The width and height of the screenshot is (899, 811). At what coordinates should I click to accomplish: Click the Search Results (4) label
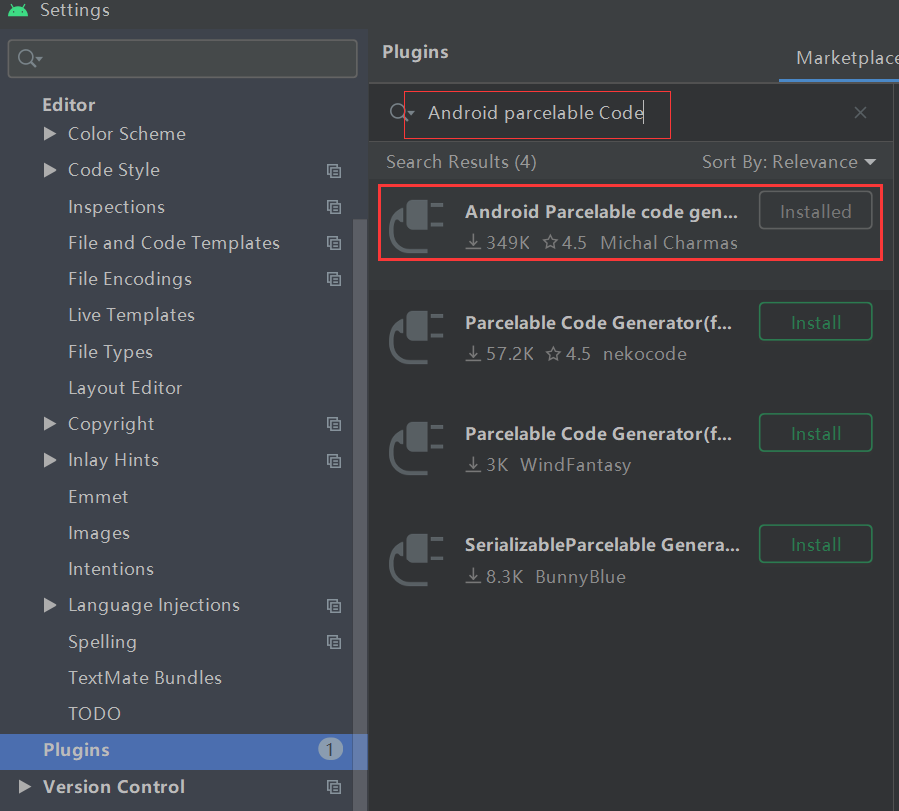pyautogui.click(x=461, y=162)
